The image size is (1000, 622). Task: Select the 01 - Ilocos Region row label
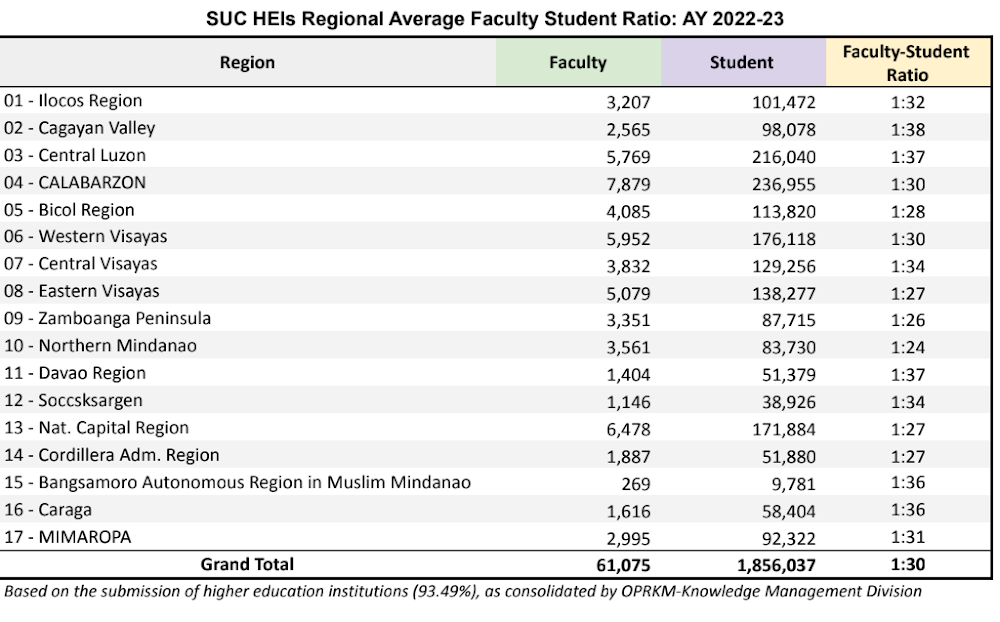coord(73,101)
